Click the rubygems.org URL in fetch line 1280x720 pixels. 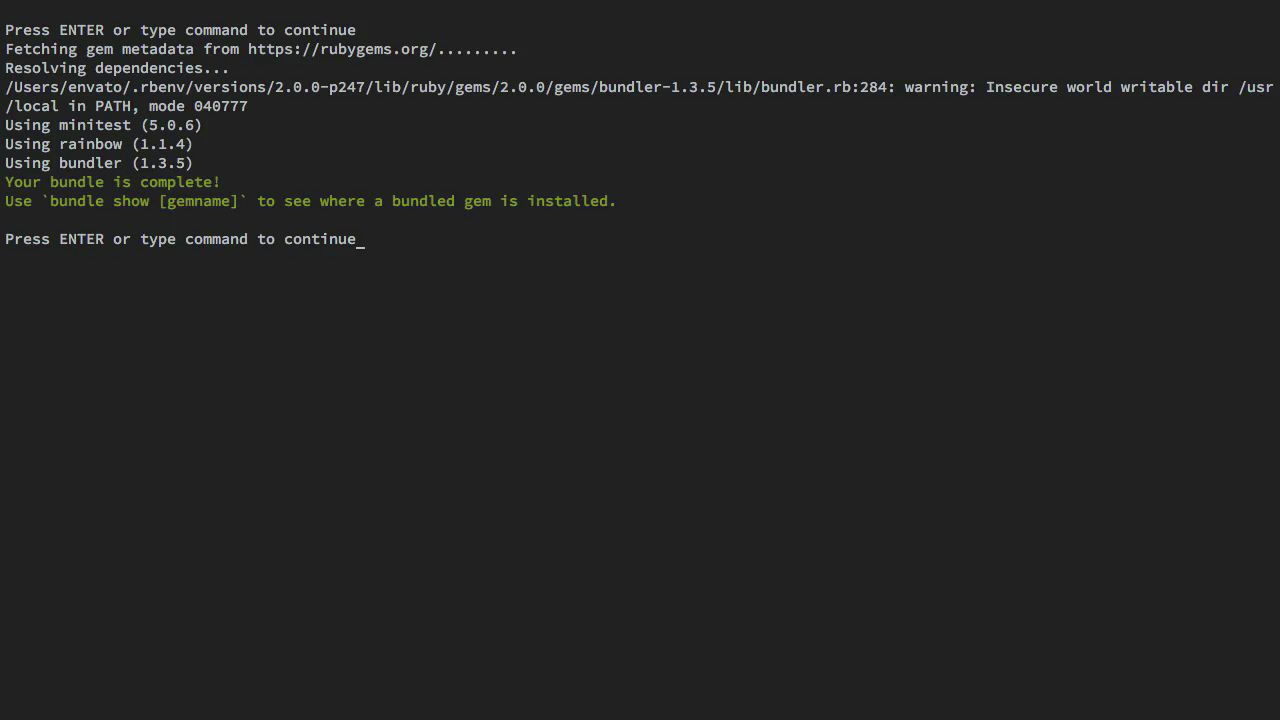[x=342, y=49]
